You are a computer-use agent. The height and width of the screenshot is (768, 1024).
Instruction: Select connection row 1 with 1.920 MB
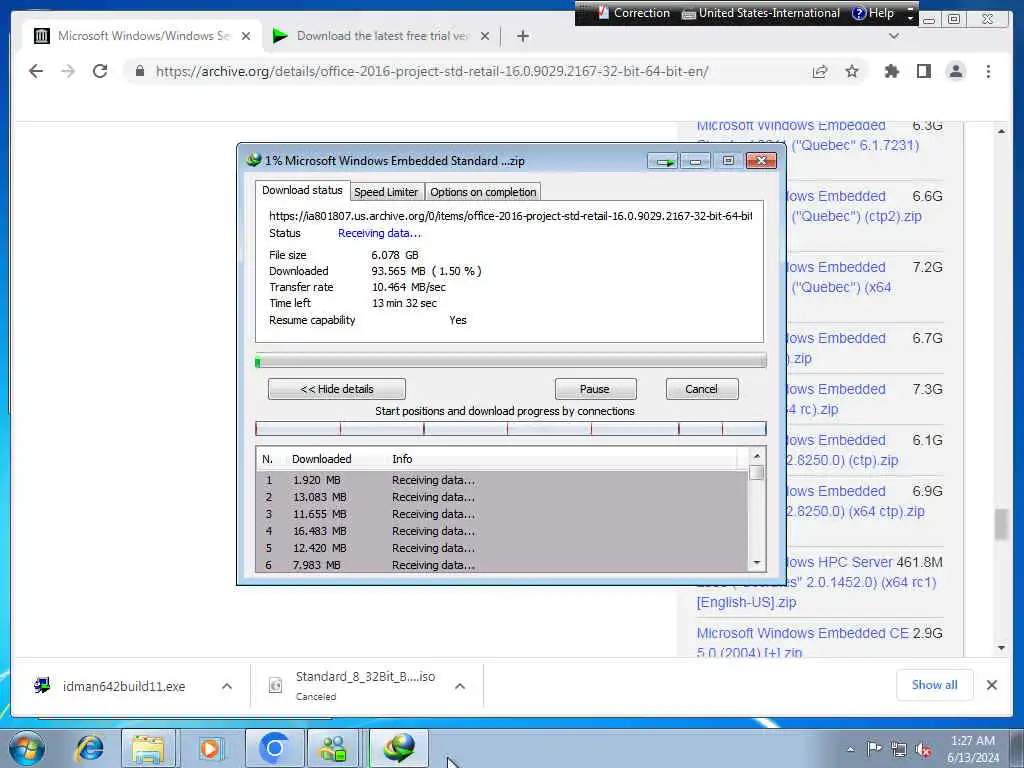click(502, 480)
